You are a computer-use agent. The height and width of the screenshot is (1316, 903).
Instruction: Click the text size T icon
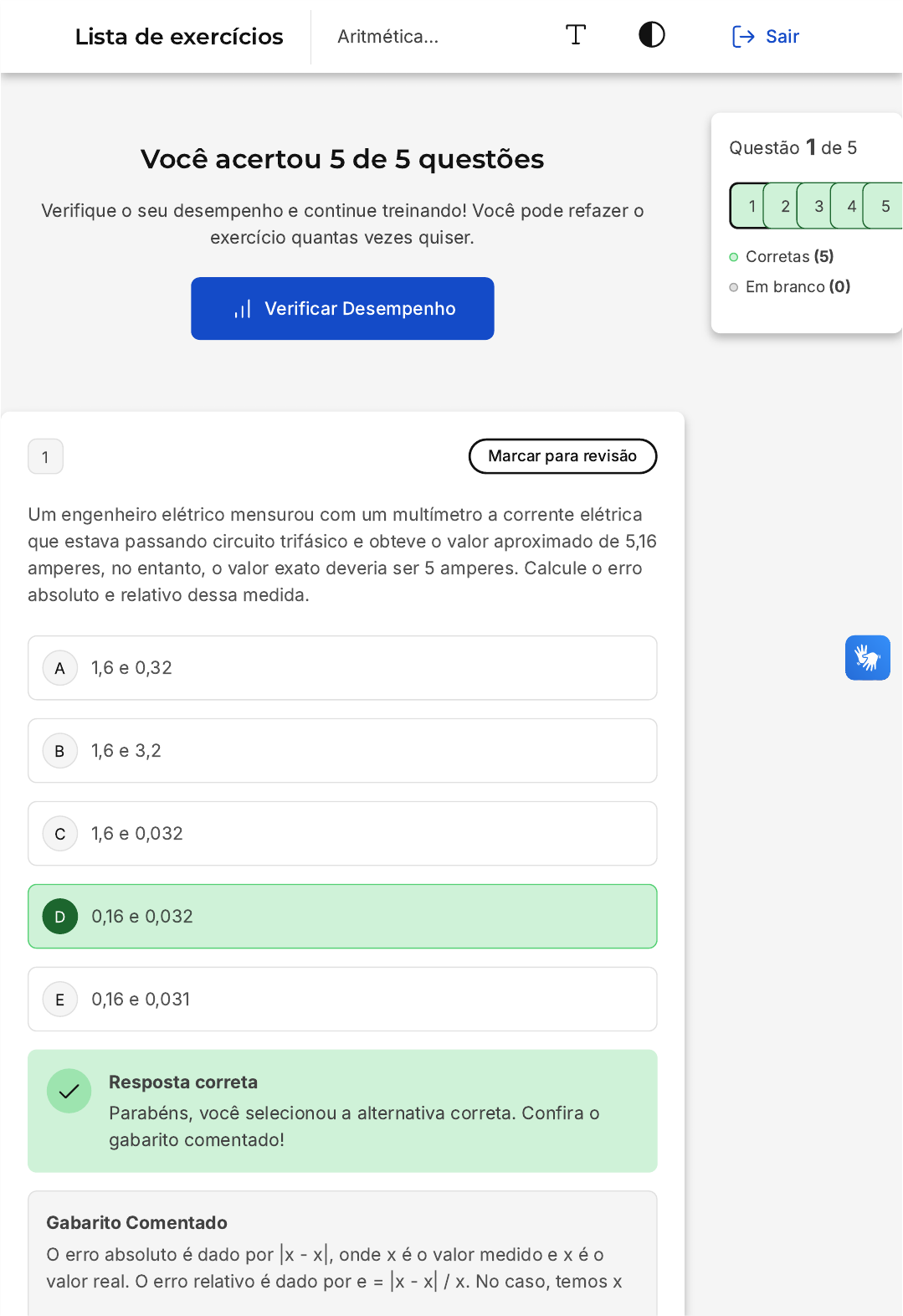(576, 35)
